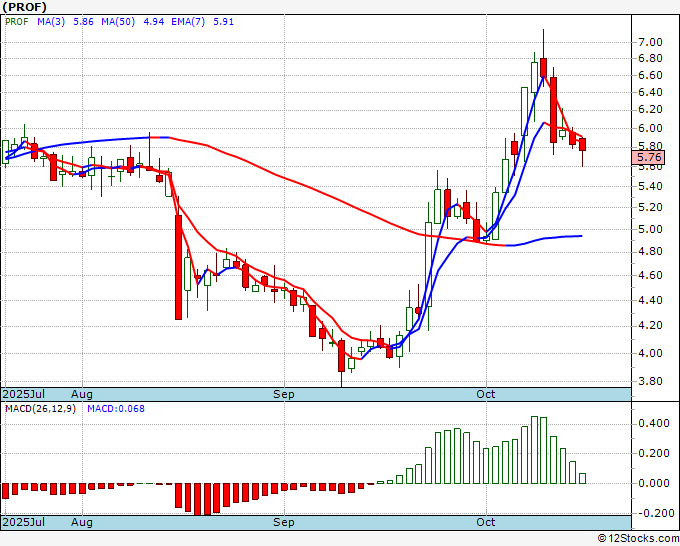Click the MACD:0.068 value label
Image resolution: width=680 pixels, height=546 pixels.
(x=116, y=409)
